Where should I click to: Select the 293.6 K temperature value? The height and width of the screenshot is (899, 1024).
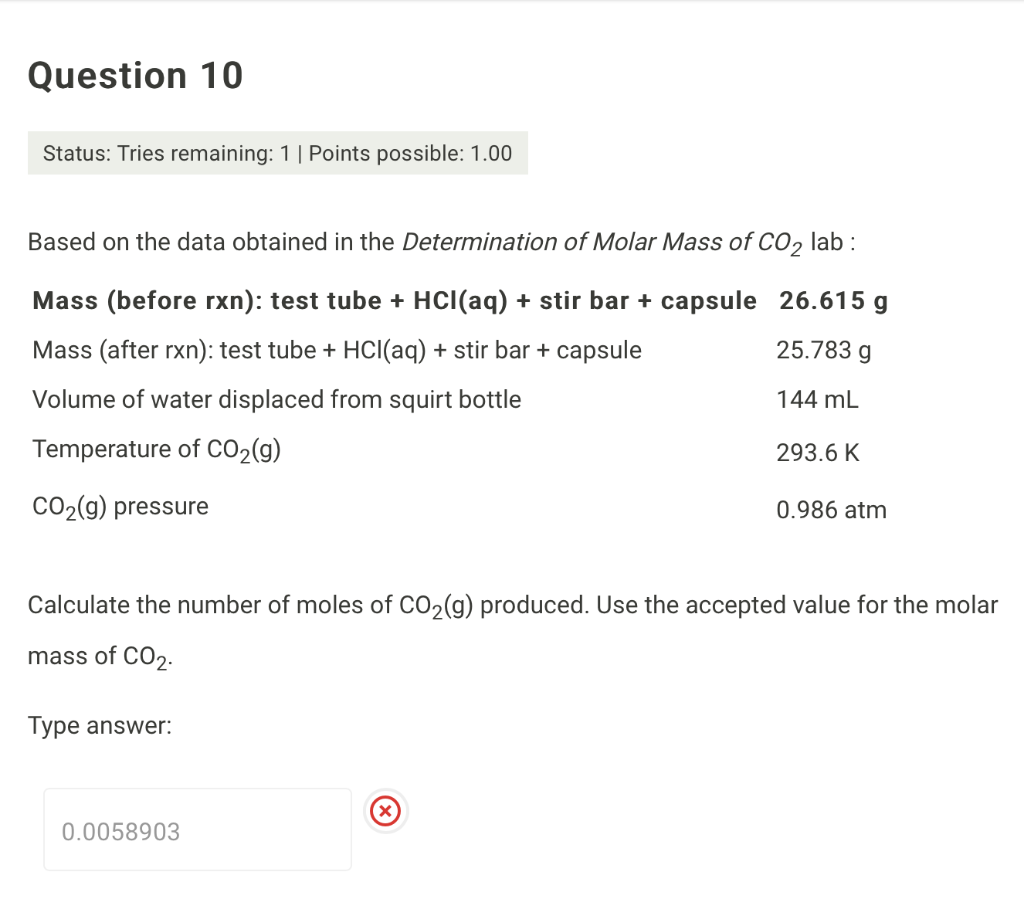[817, 452]
